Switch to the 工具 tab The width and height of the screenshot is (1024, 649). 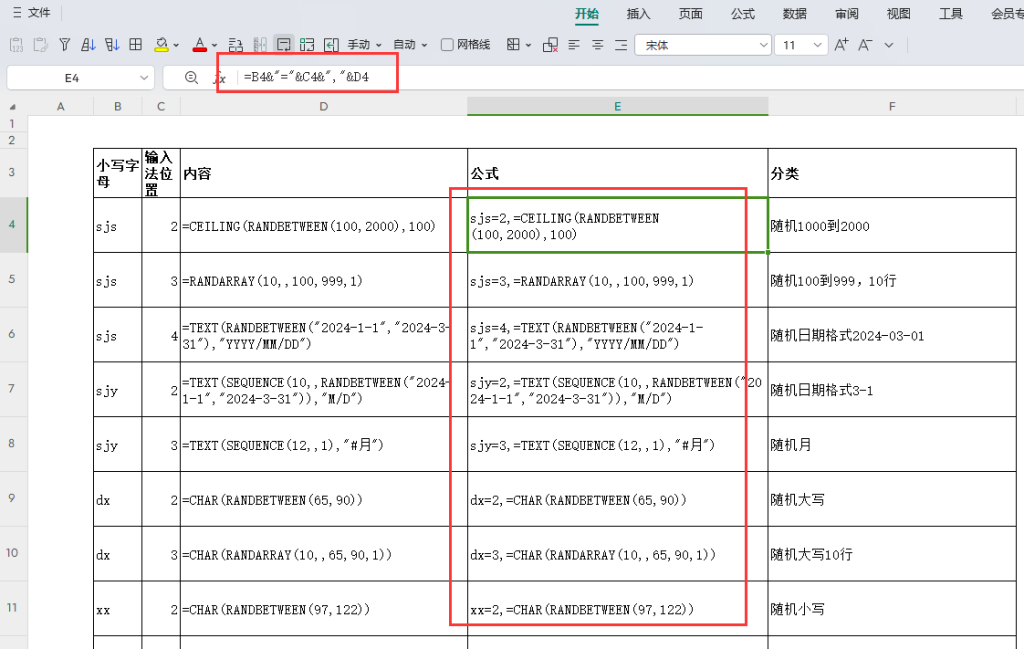point(951,14)
